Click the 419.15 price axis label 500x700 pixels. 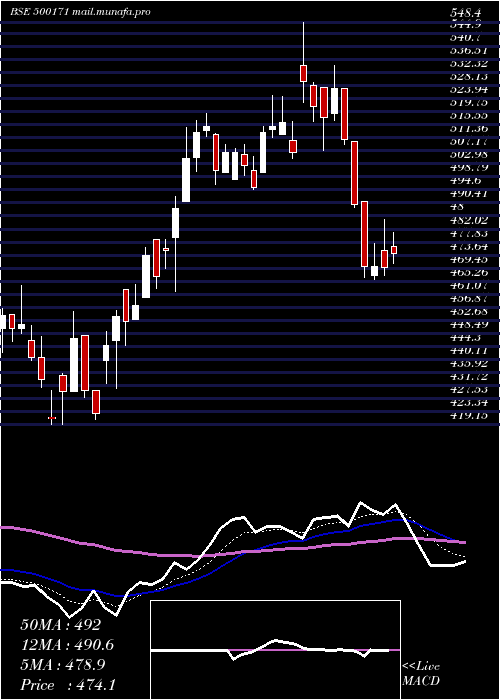468,415
